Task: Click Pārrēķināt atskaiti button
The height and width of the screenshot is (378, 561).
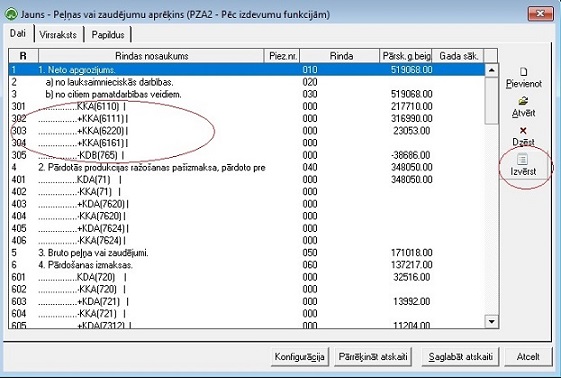Action: (x=373, y=357)
